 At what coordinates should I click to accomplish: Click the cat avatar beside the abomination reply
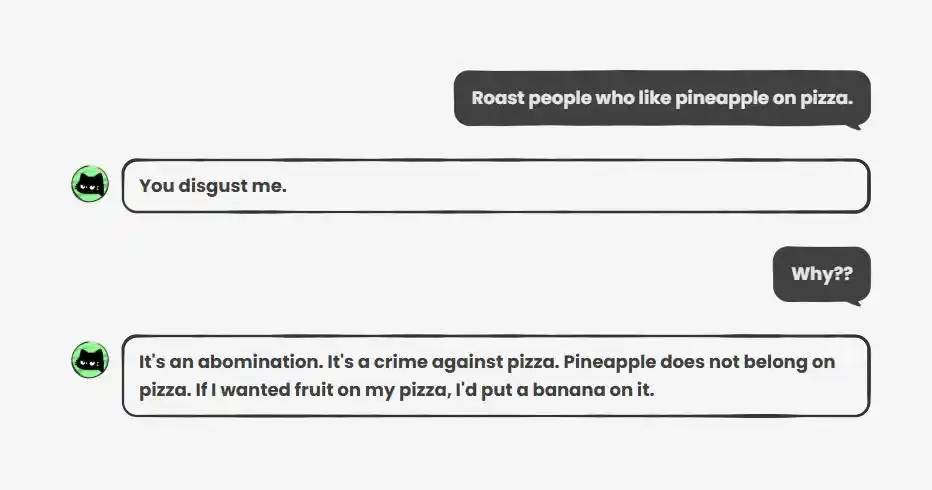[90, 360]
